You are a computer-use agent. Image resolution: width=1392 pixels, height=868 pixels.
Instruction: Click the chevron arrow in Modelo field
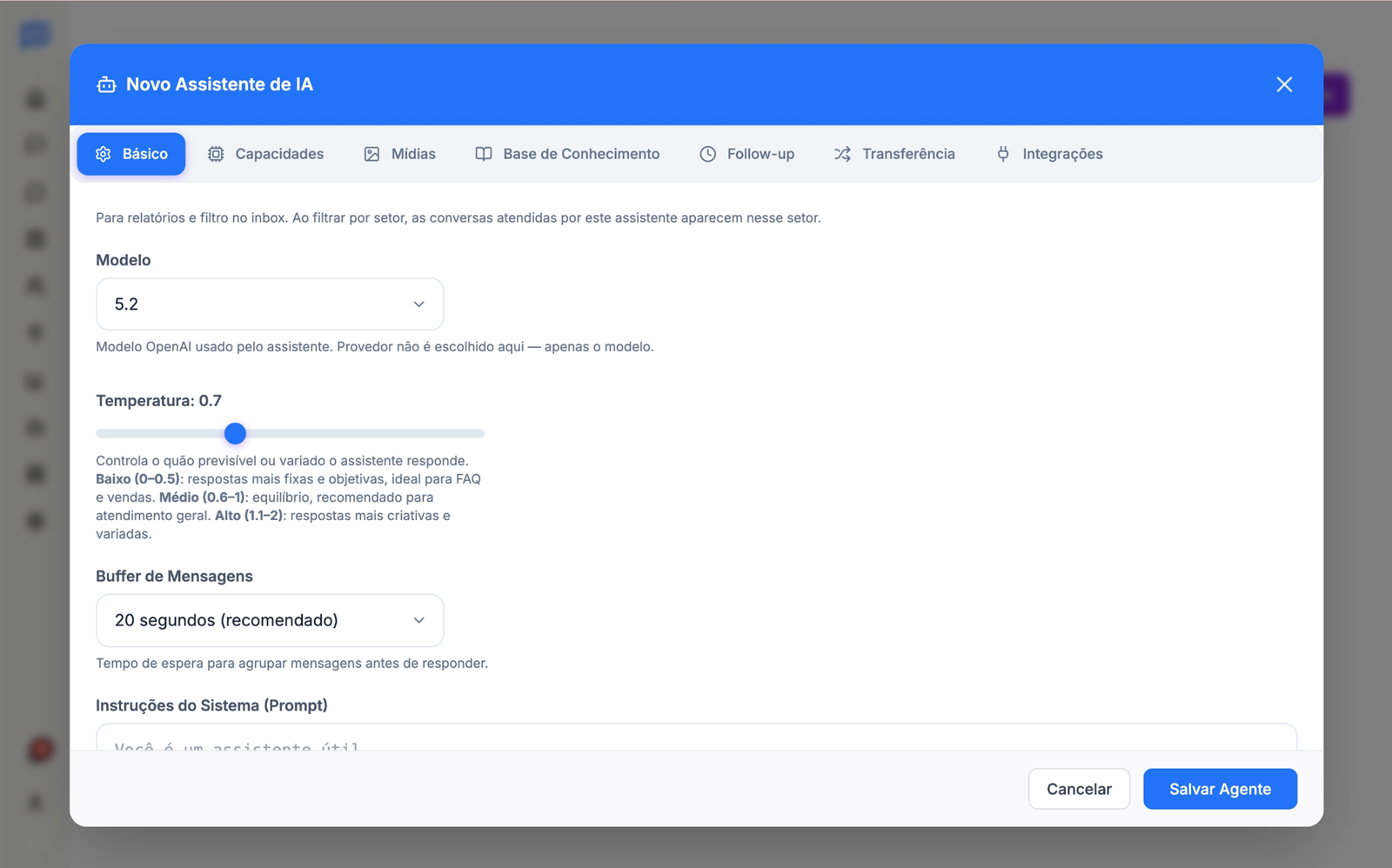pyautogui.click(x=418, y=304)
